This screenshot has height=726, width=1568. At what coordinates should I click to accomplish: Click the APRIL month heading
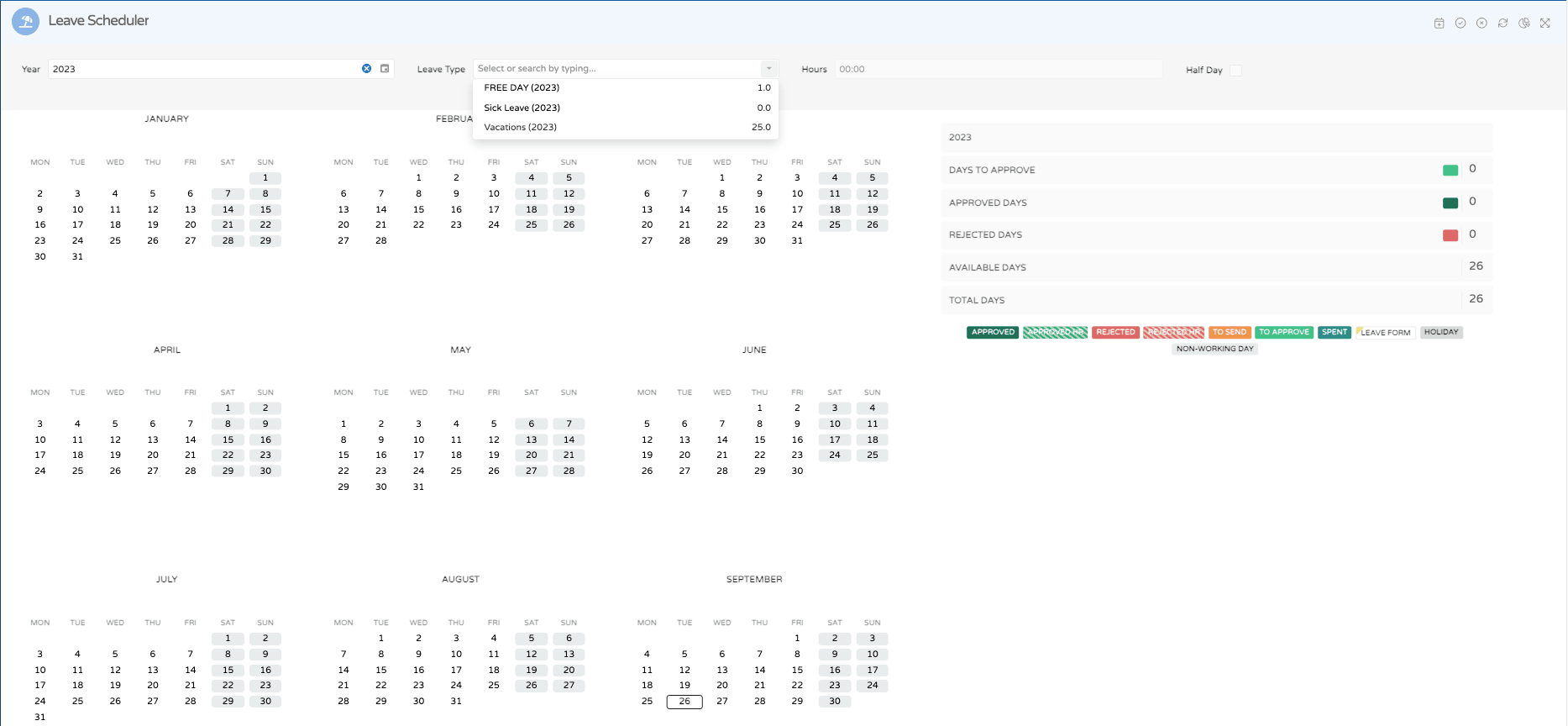(x=166, y=350)
